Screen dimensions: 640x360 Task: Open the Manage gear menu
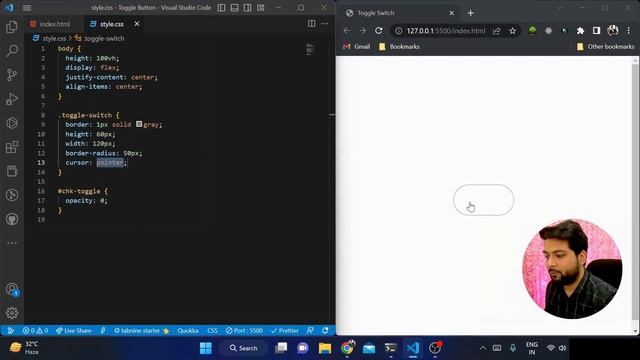(12, 313)
